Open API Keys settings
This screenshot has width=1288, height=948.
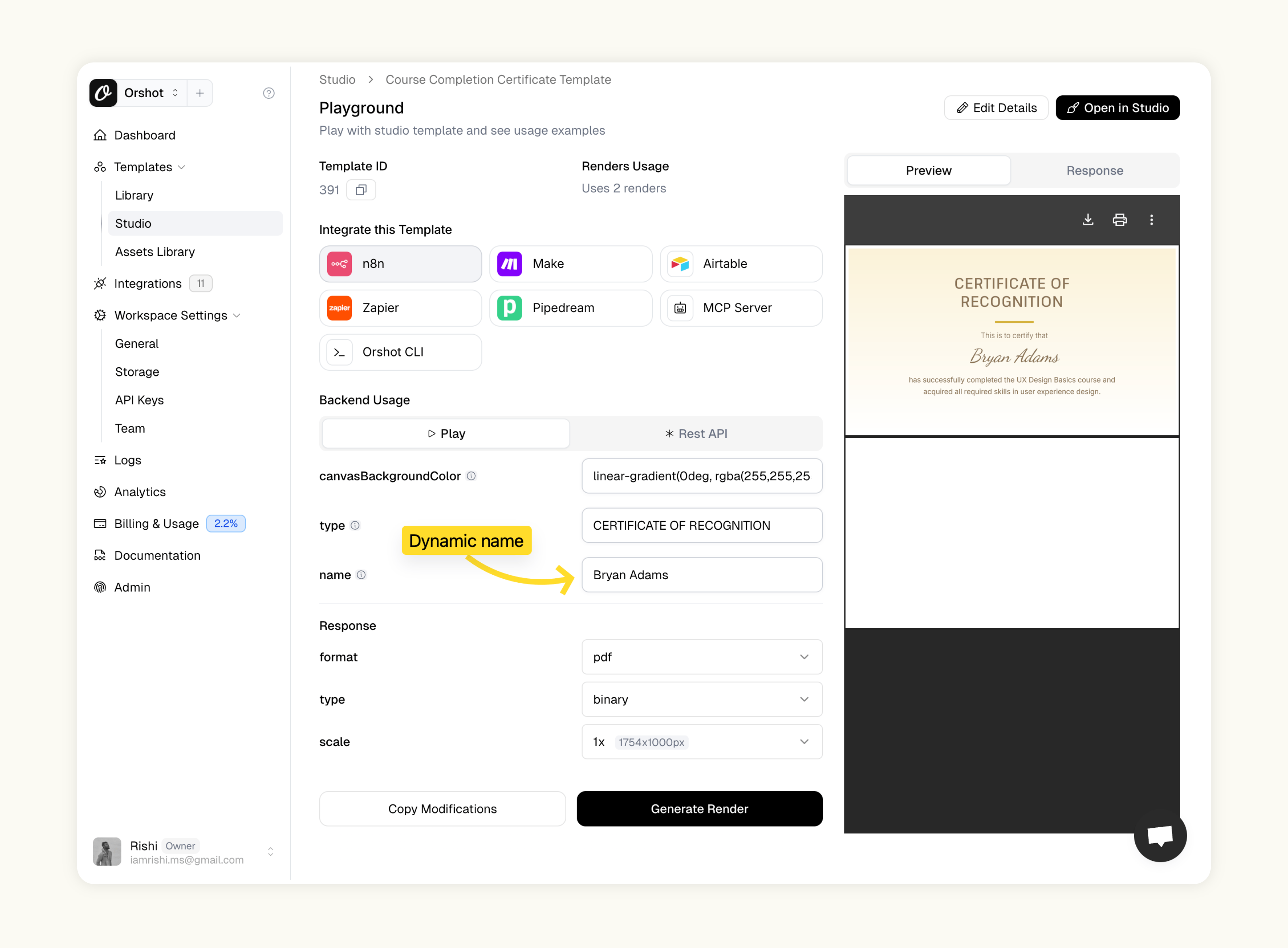click(x=139, y=400)
